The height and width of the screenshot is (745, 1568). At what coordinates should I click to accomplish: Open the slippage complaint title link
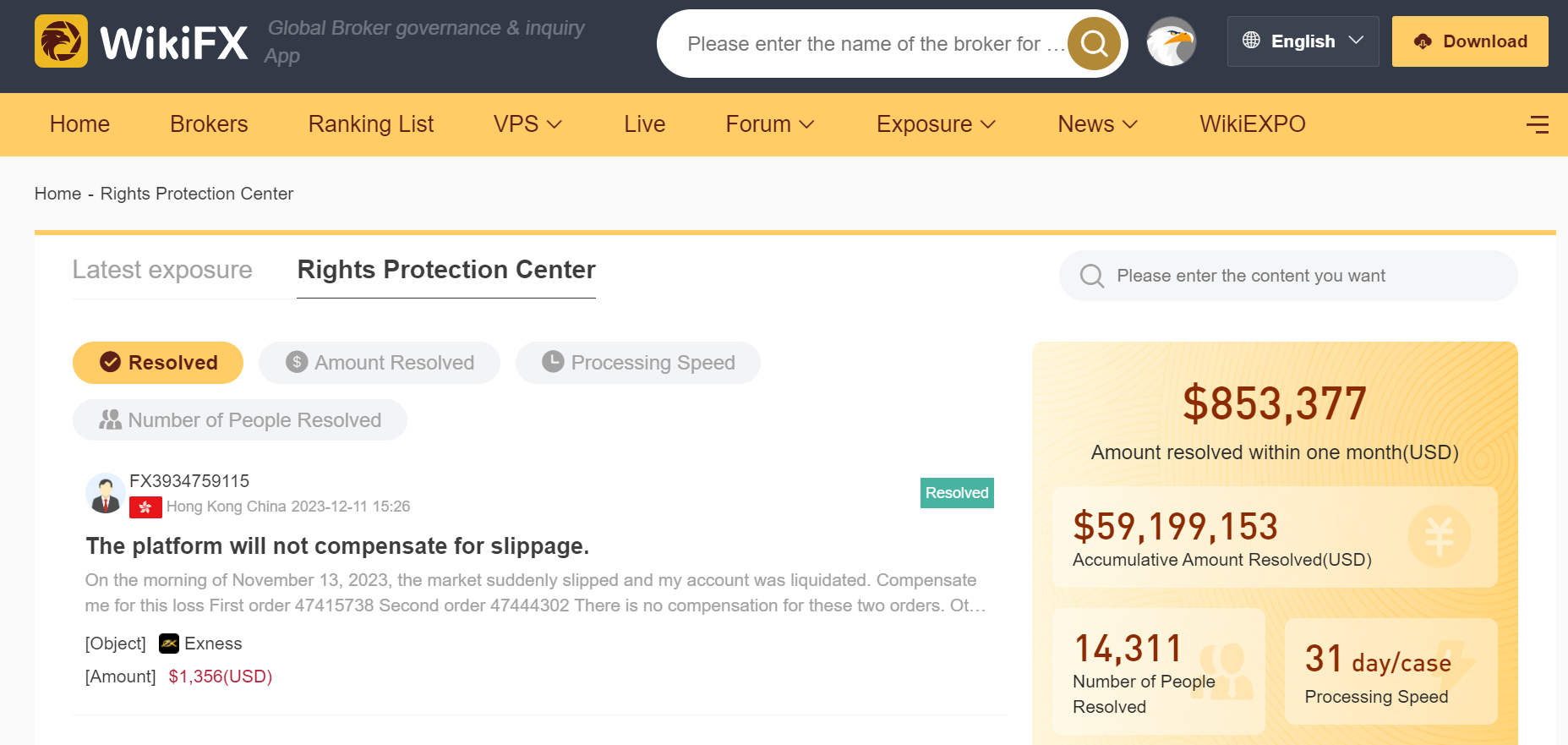pos(337,546)
